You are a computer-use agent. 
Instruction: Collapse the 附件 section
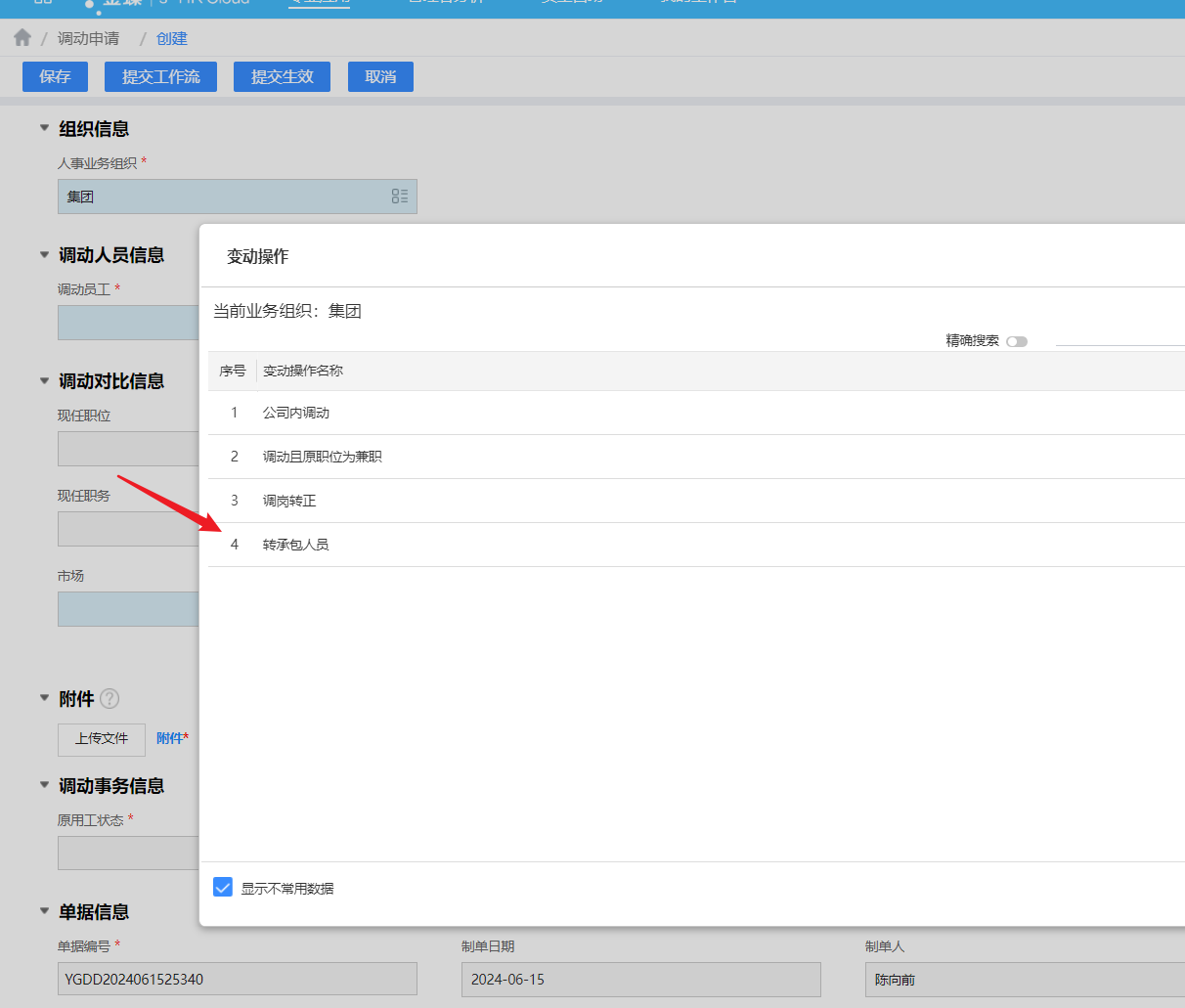click(x=44, y=698)
